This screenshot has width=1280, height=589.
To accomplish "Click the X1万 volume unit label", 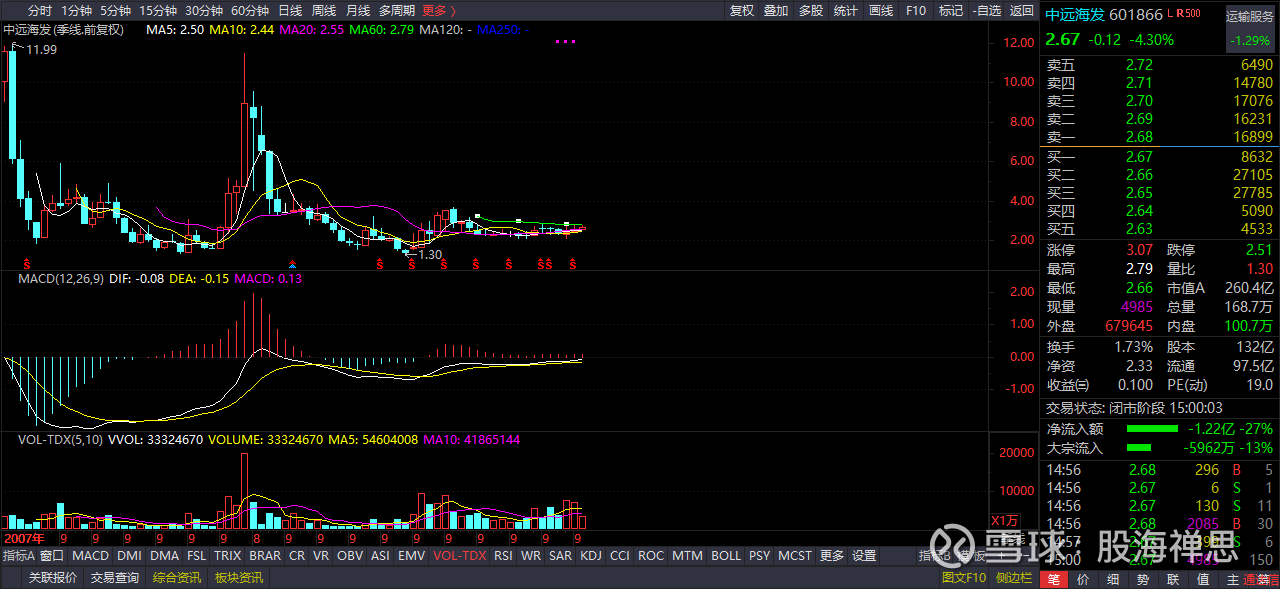I will point(1004,520).
